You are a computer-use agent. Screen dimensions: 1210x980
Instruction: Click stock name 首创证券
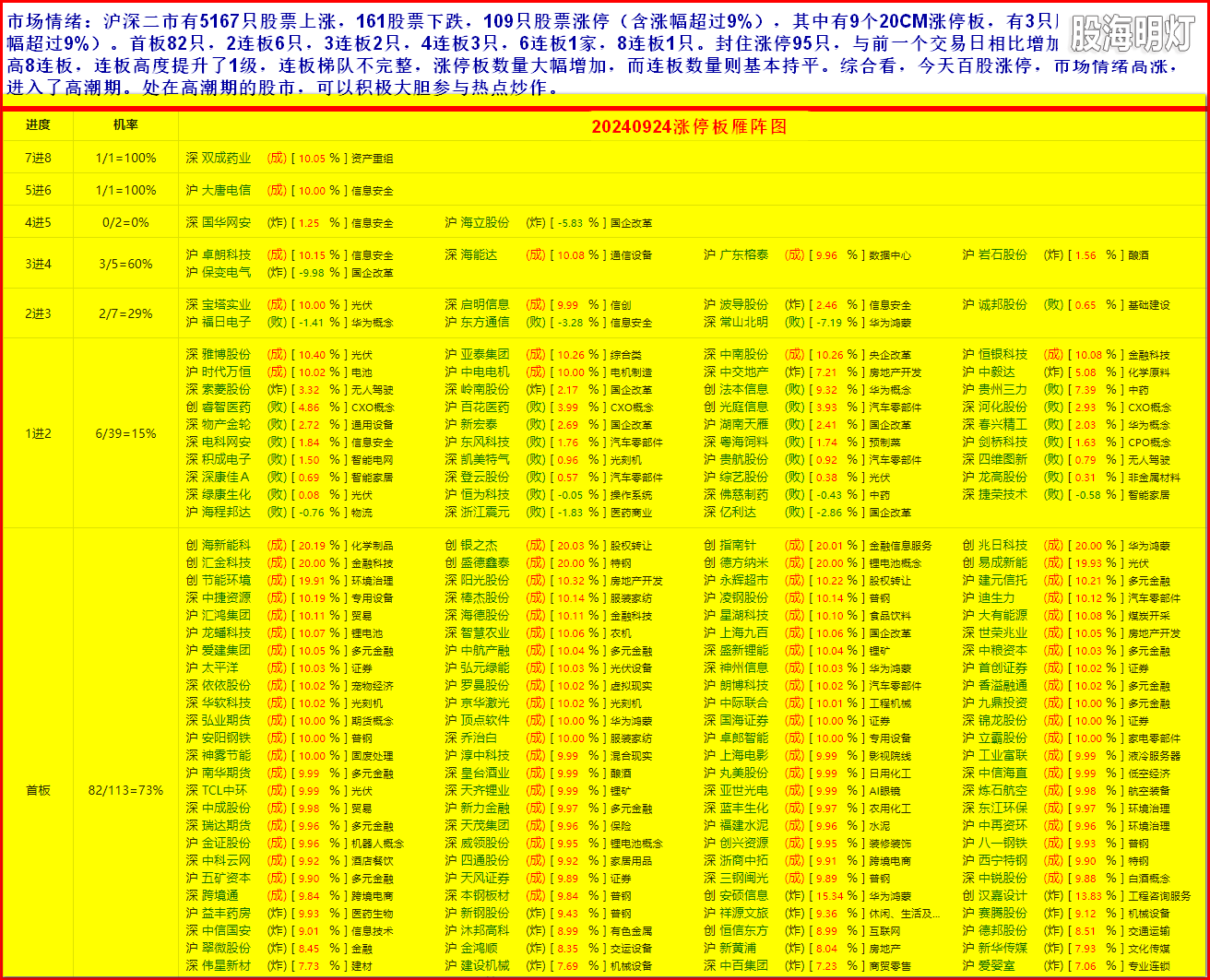[1003, 667]
